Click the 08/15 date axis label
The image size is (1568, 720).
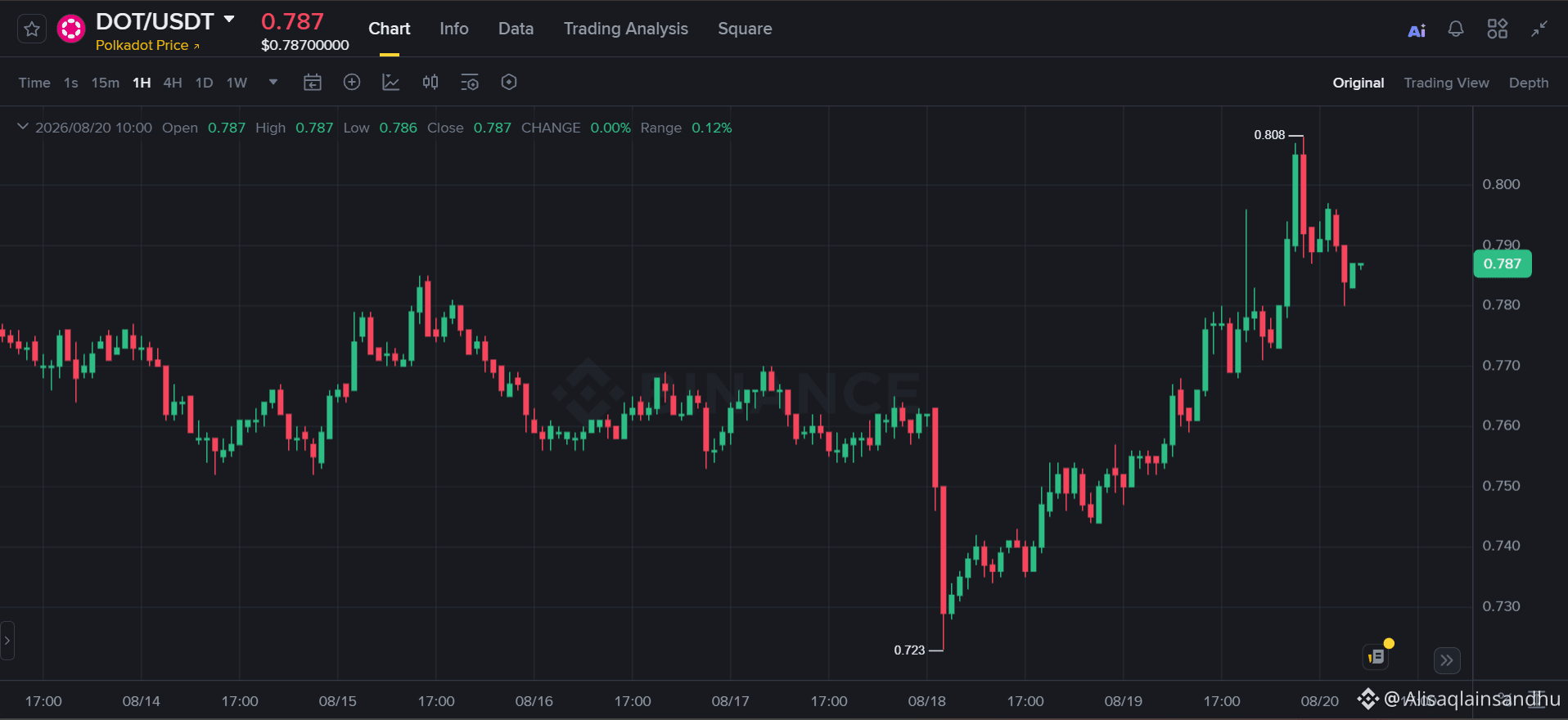click(338, 701)
